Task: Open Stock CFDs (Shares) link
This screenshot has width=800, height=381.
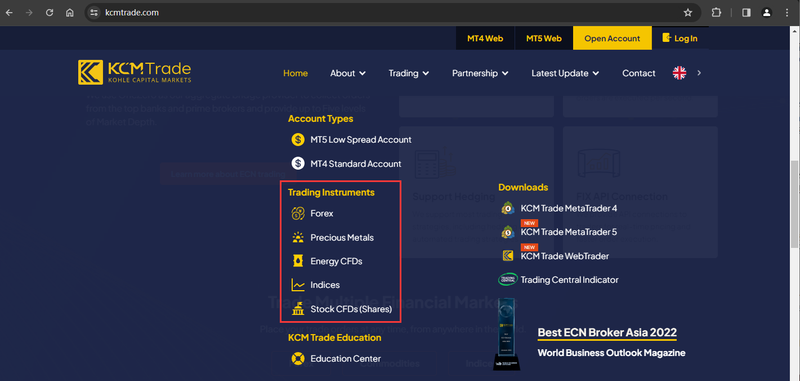Action: click(x=351, y=309)
